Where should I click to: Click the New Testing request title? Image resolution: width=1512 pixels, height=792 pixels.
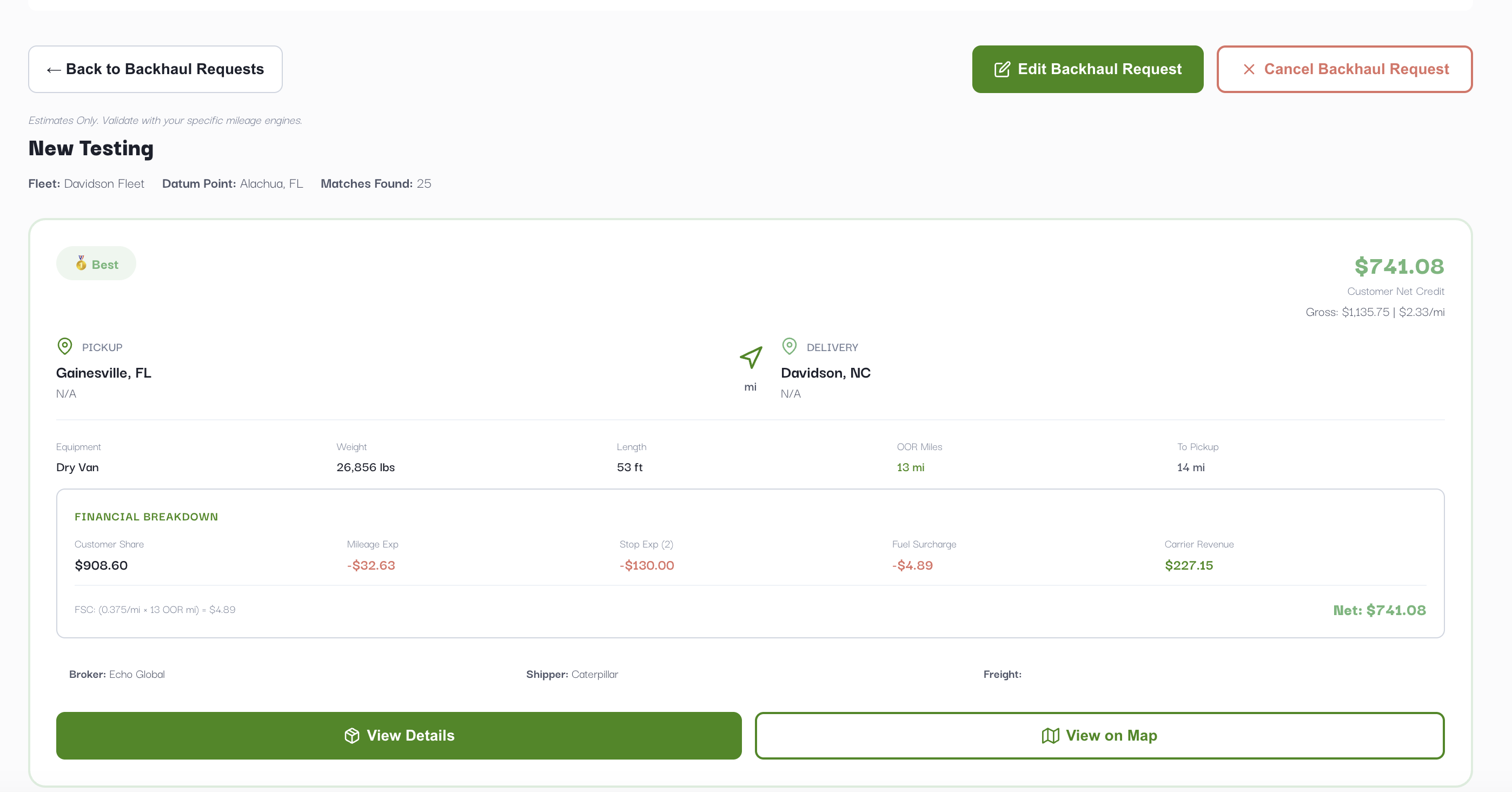tap(91, 149)
